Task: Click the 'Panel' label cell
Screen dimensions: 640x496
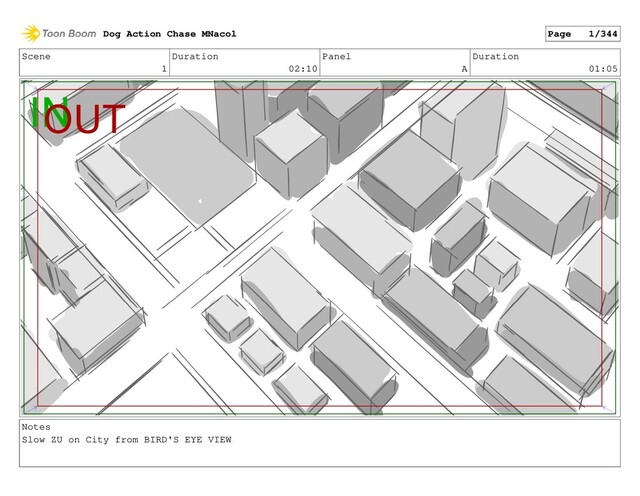Action: tap(395, 62)
